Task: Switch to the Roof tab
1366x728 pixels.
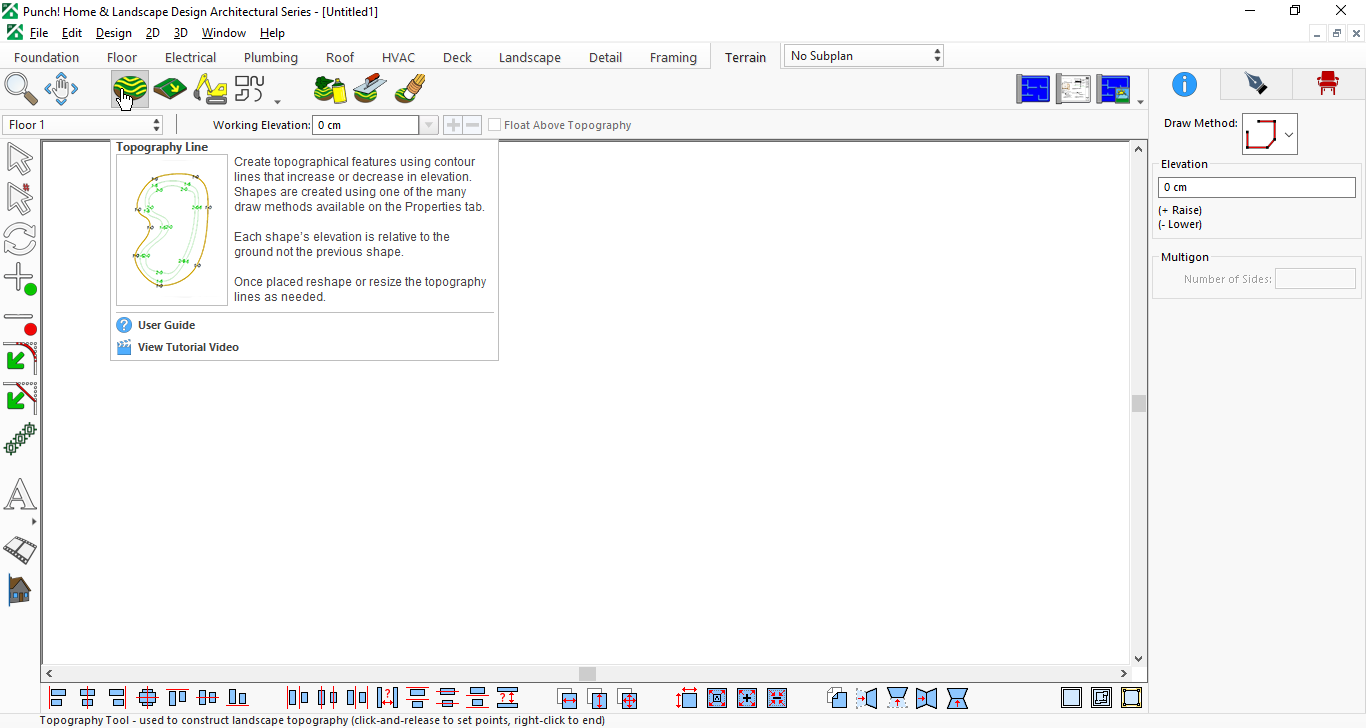Action: 340,57
